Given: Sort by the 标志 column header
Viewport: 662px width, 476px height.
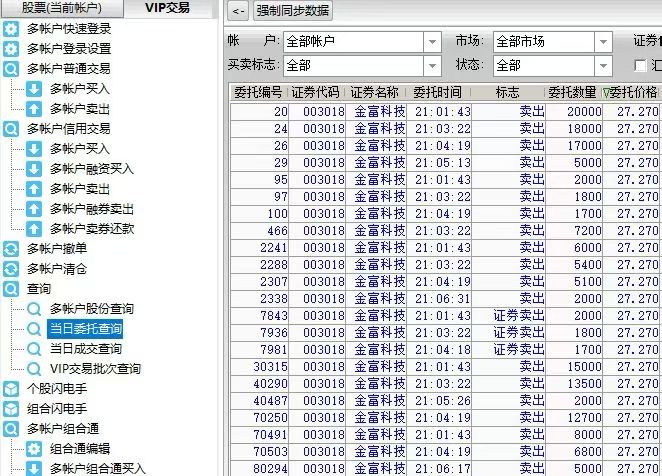Looking at the screenshot, I should click(x=507, y=92).
